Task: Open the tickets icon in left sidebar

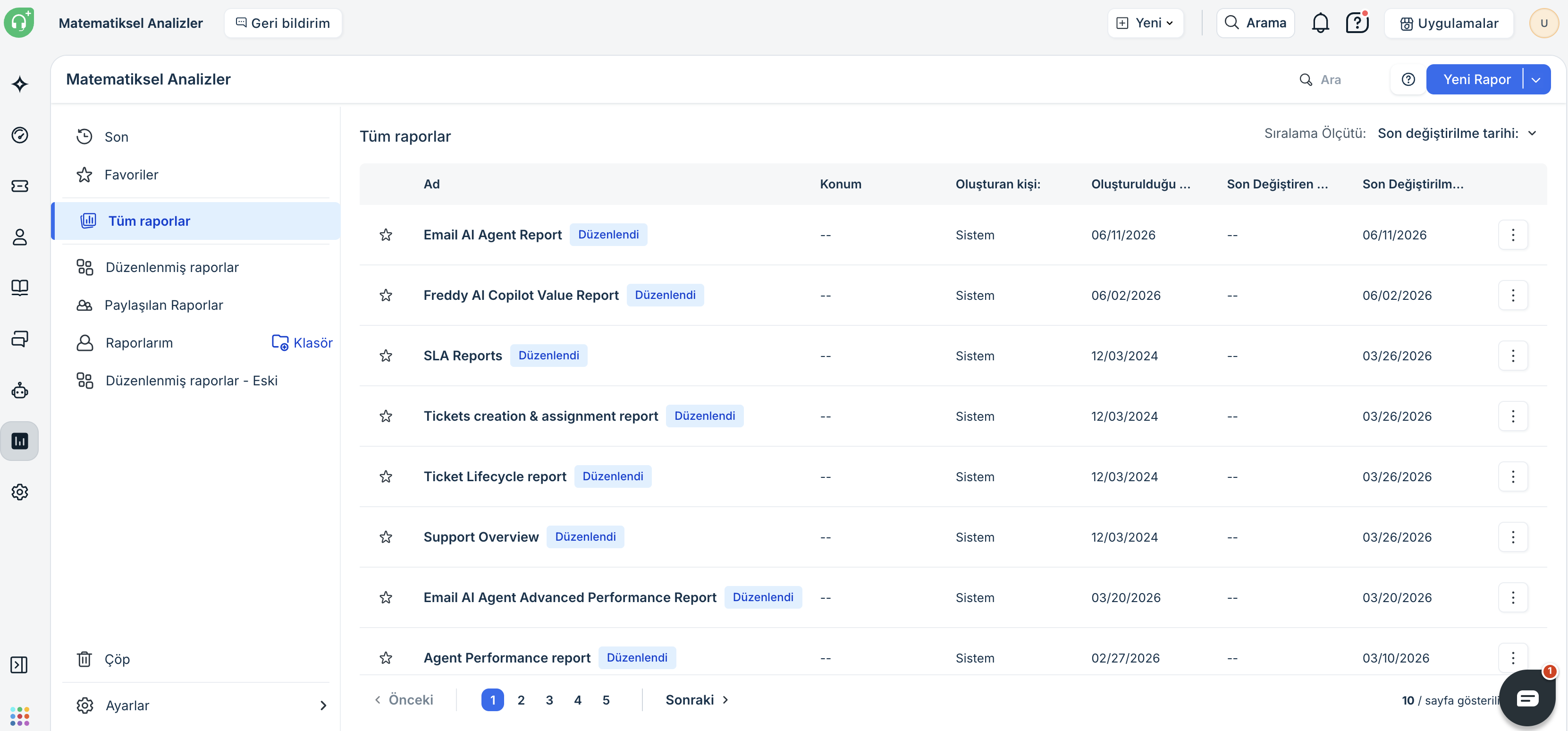Action: [19, 186]
